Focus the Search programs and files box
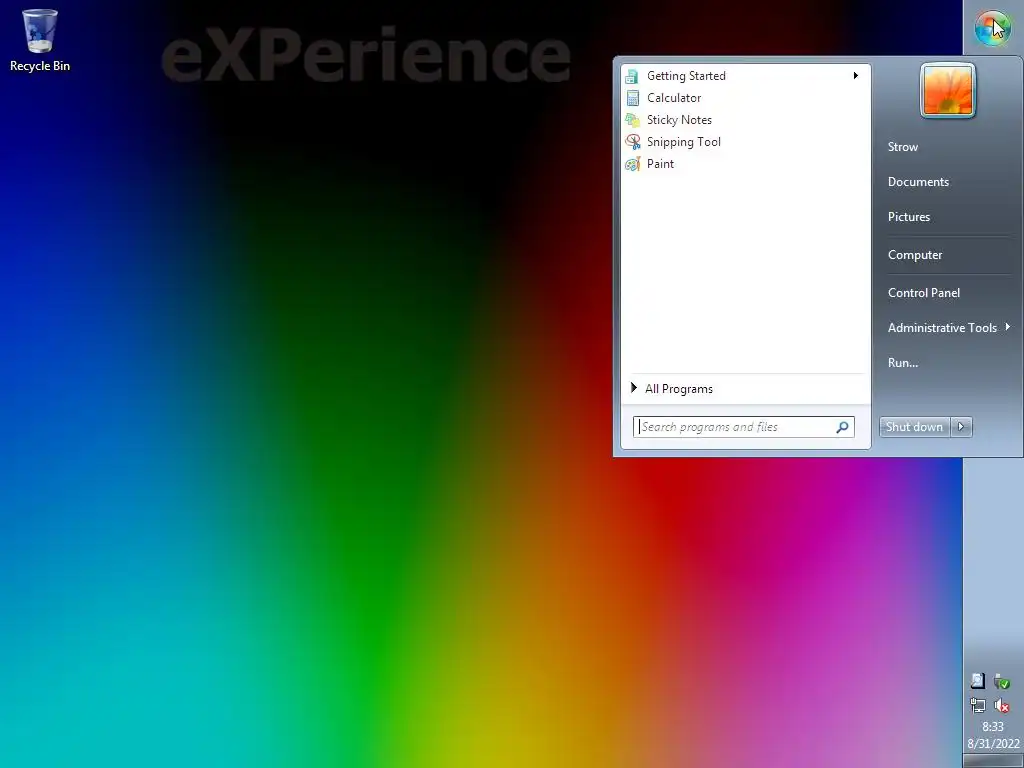The height and width of the screenshot is (768, 1024). coord(743,427)
